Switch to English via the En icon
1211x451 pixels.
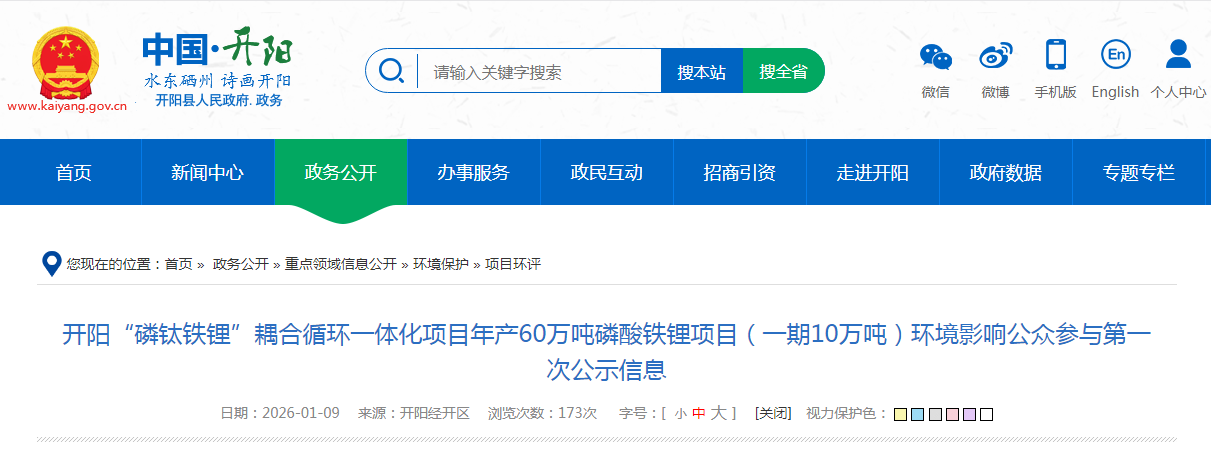[1115, 55]
